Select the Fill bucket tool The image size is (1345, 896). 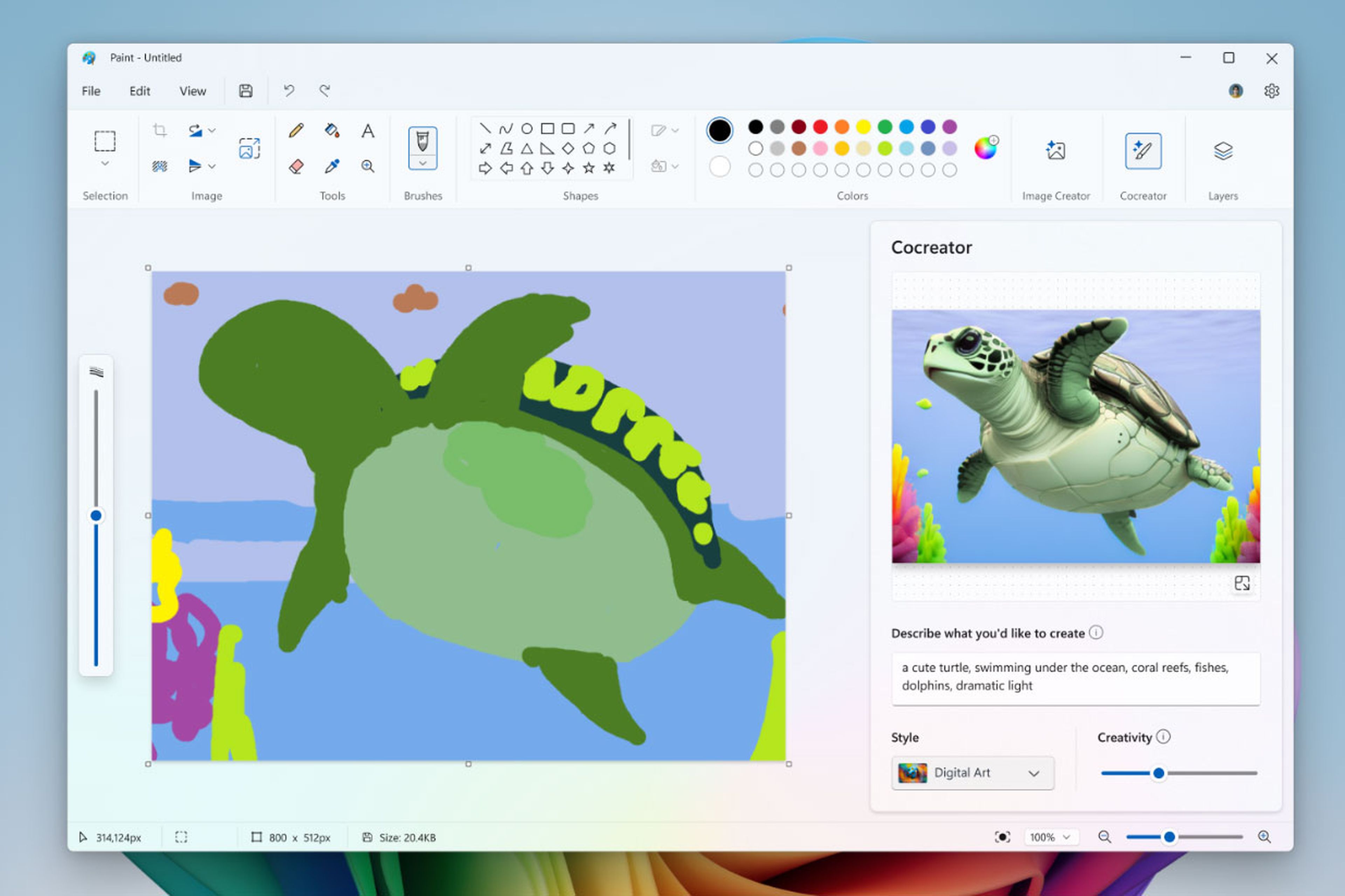(332, 130)
